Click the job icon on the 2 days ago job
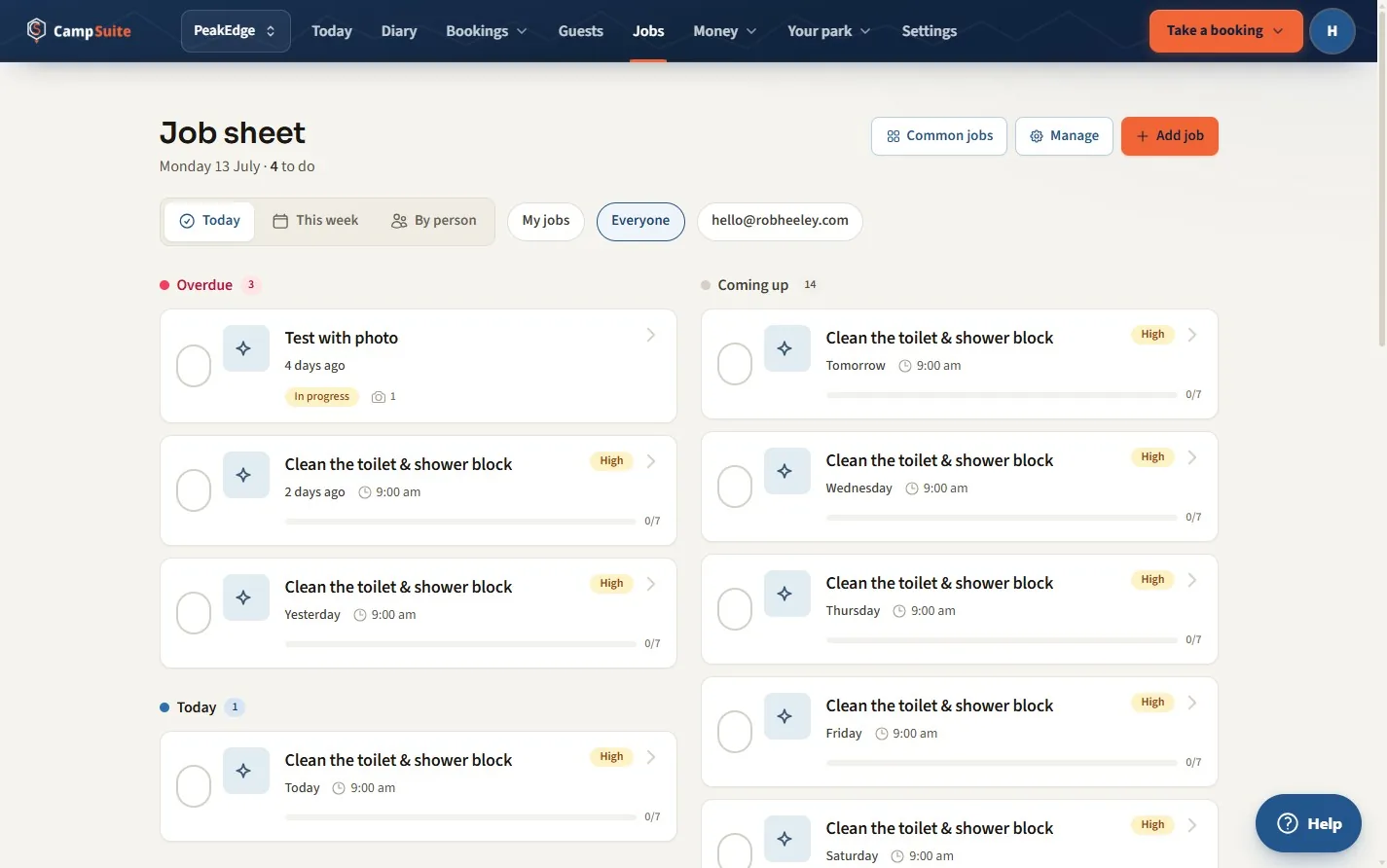 coord(245,475)
